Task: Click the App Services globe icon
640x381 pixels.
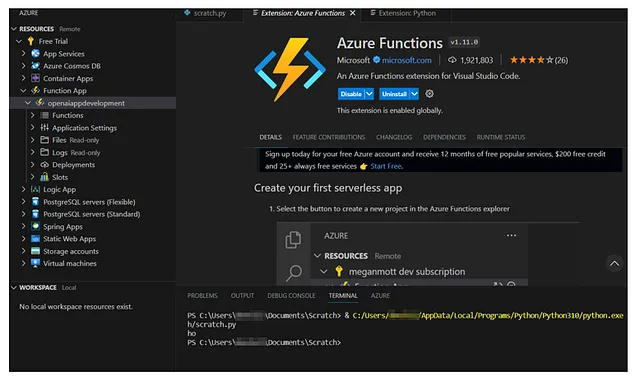Action: click(x=36, y=53)
